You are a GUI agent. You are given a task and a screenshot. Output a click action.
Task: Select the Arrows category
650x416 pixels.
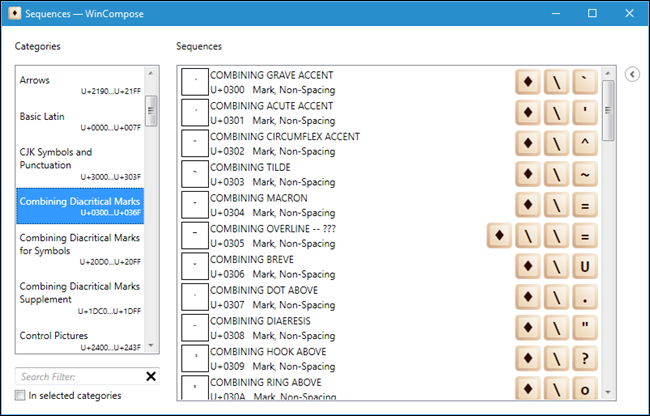point(80,86)
